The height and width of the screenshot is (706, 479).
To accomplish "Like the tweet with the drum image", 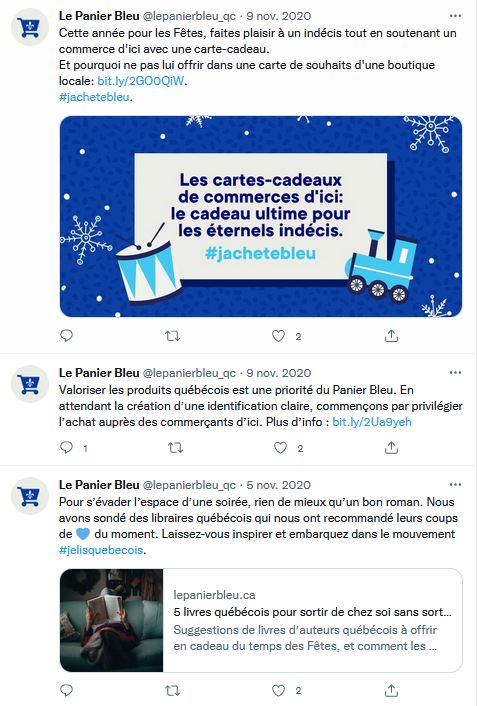I will tap(278, 336).
